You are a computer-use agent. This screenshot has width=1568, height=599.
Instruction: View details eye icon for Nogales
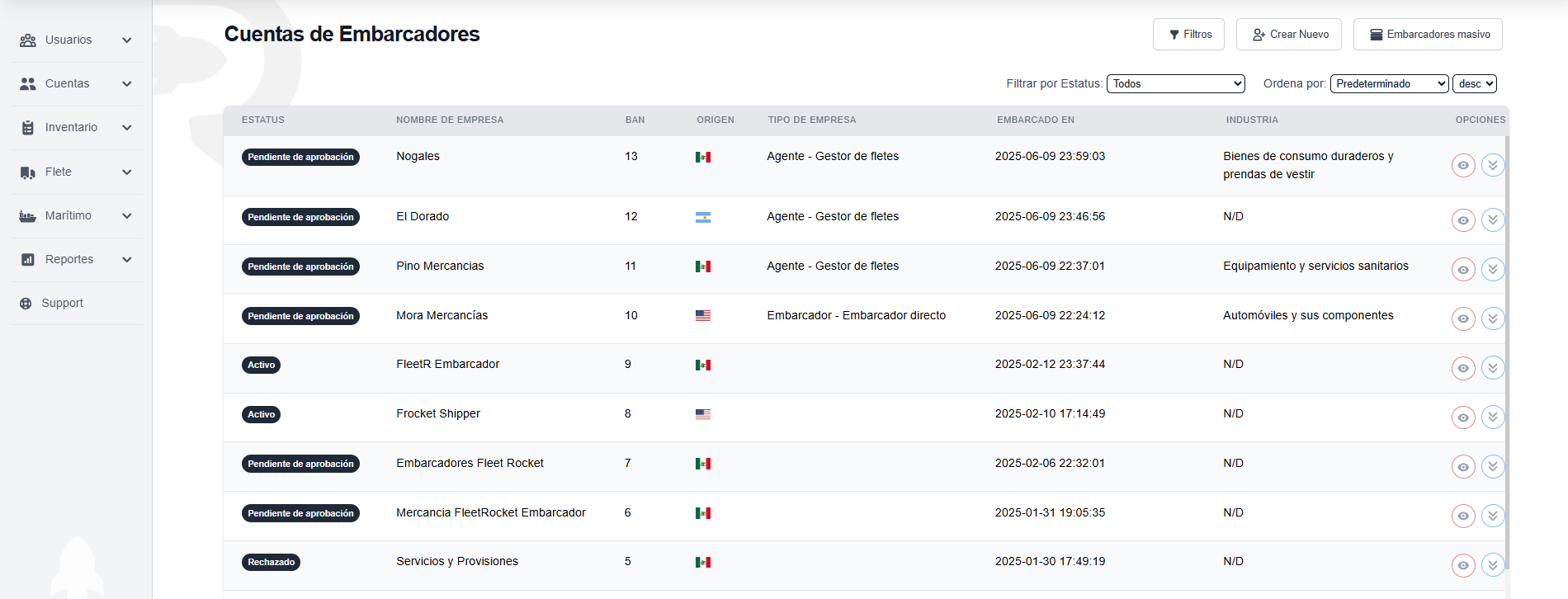pos(1462,165)
